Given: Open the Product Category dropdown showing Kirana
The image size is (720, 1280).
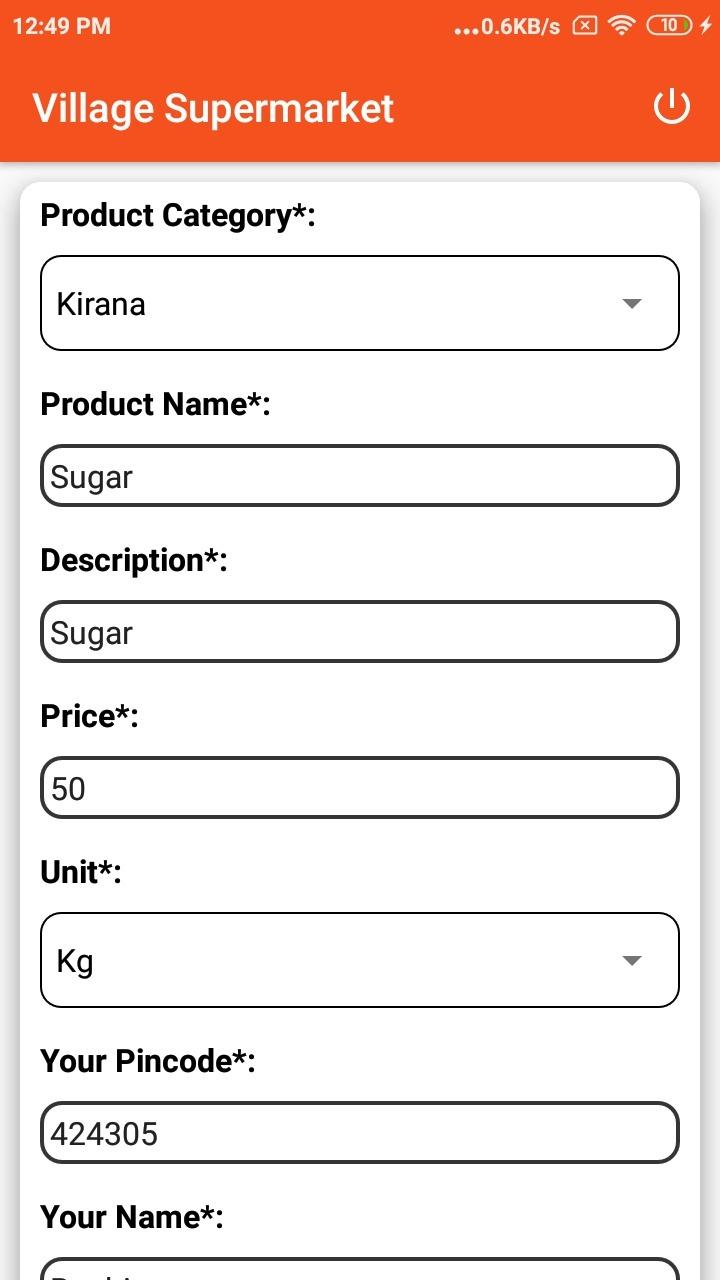Looking at the screenshot, I should pos(360,303).
